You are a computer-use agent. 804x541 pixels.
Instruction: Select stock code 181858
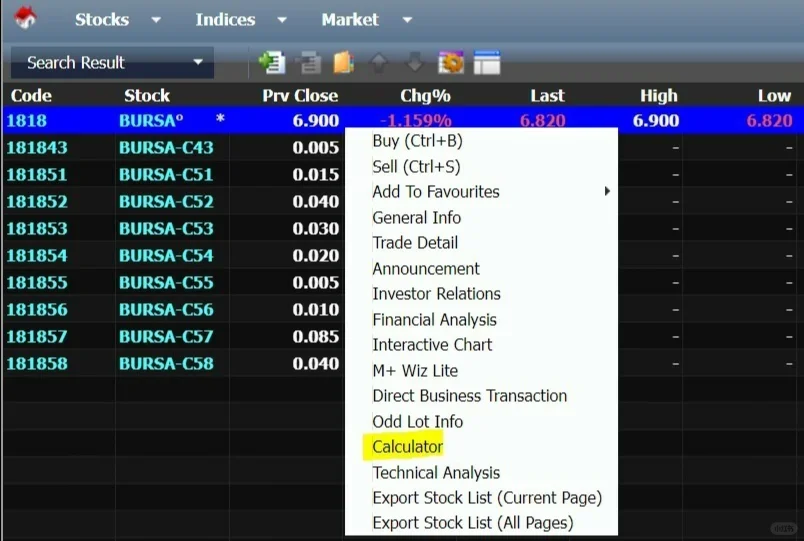tap(36, 364)
